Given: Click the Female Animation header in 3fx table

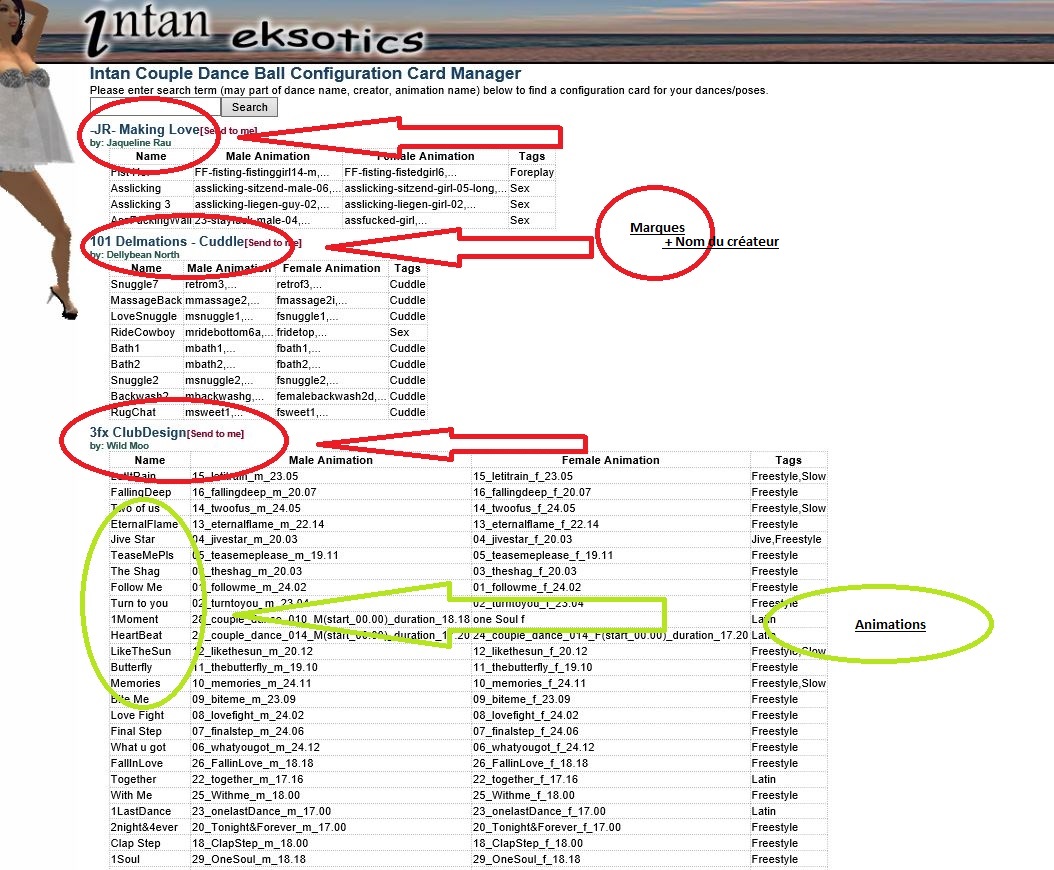Looking at the screenshot, I should pos(610,461).
